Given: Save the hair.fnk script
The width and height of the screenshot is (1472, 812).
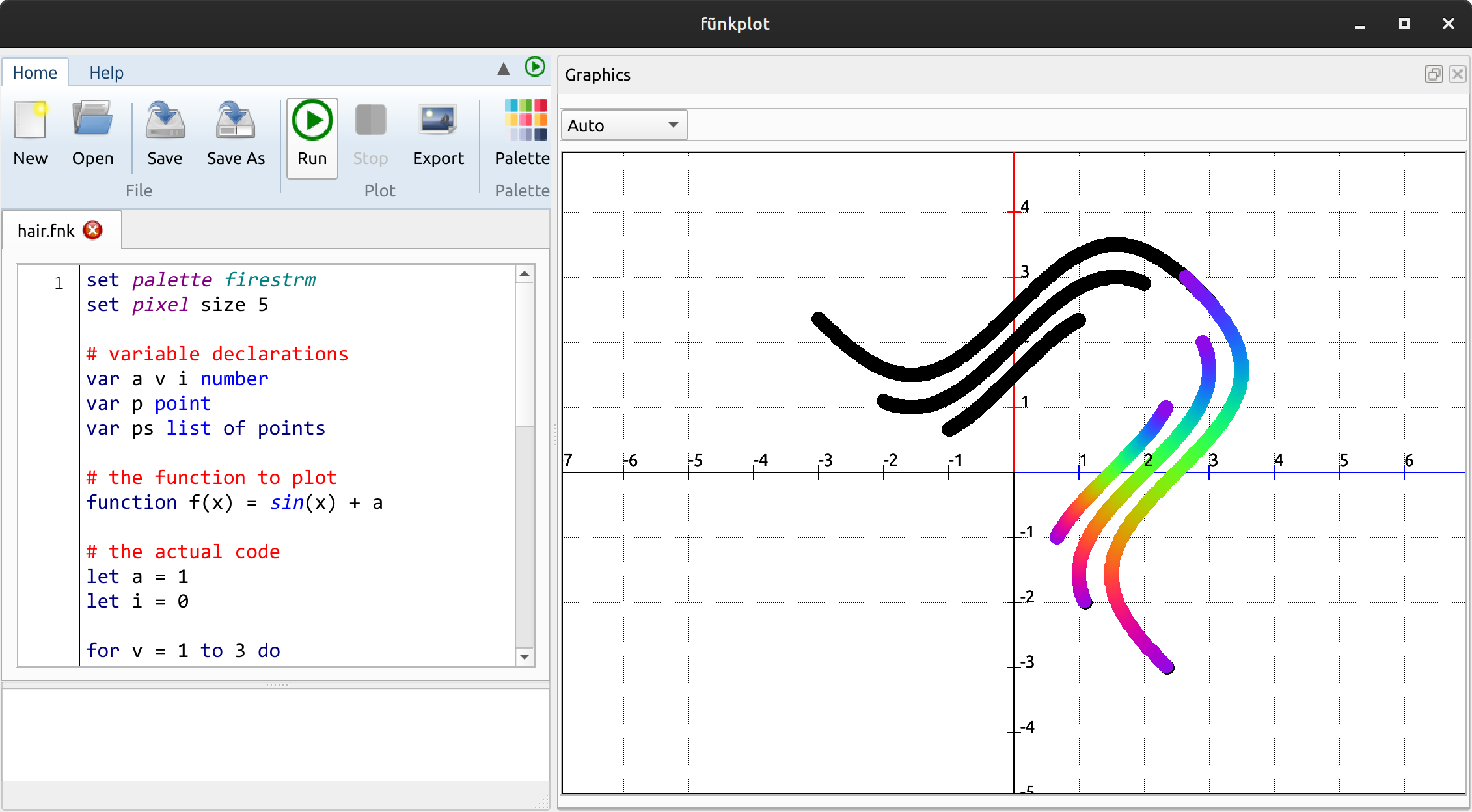Looking at the screenshot, I should pos(165,130).
